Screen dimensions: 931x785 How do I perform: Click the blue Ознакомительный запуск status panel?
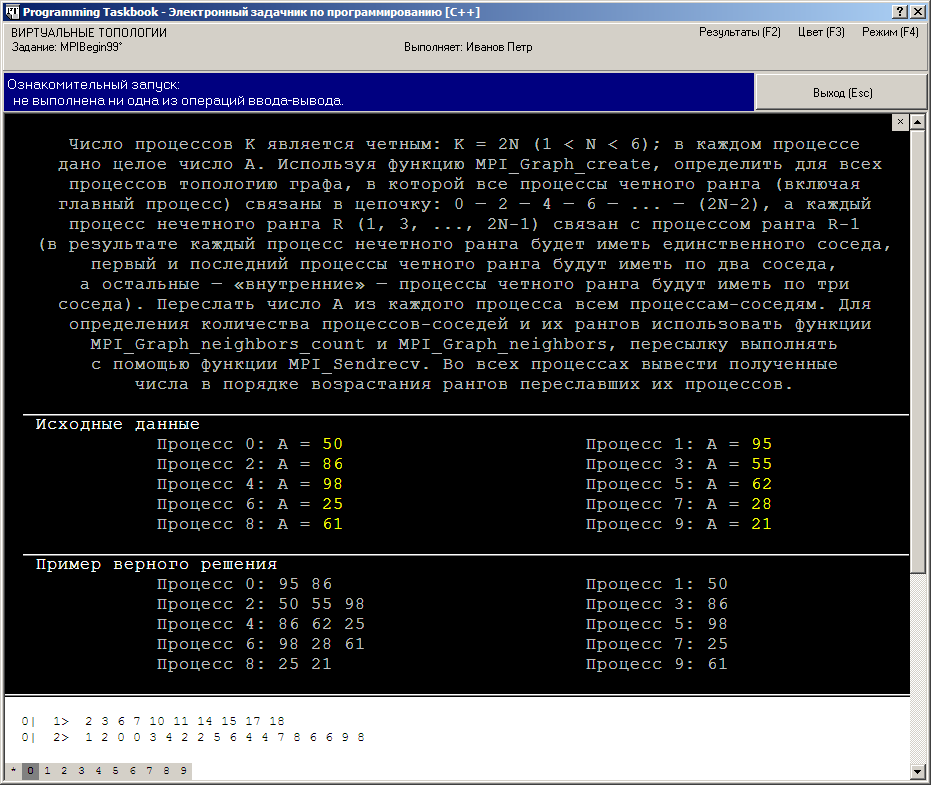pos(378,93)
